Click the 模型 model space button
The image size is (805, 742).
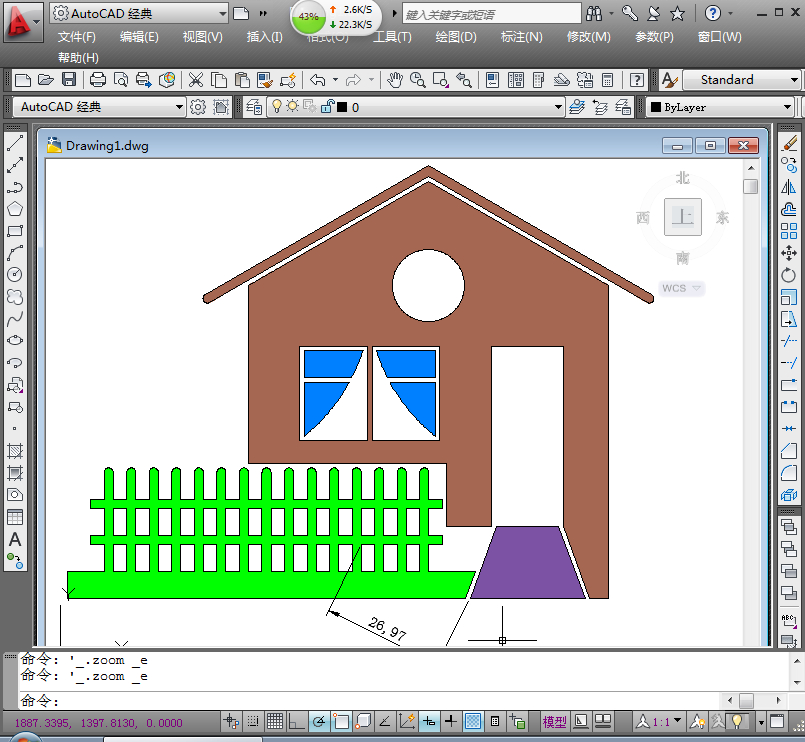pos(554,721)
